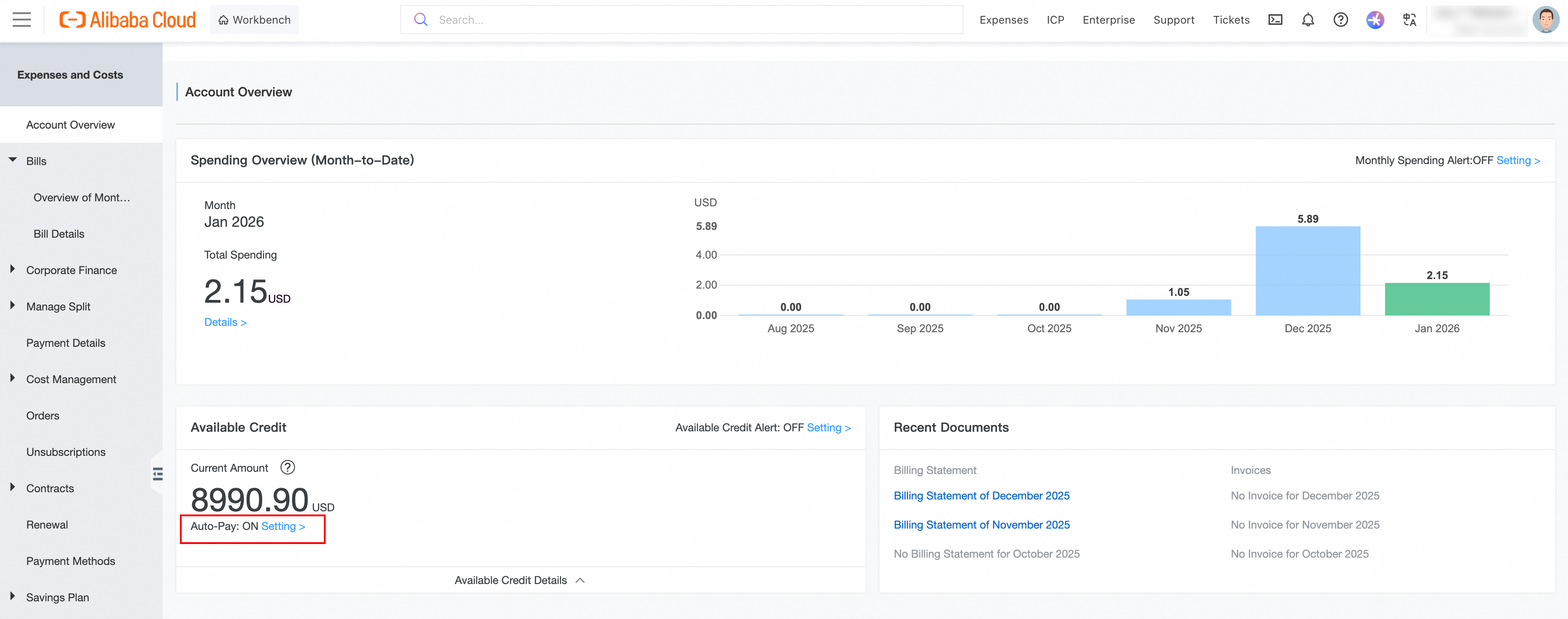Screen dimensions: 1568x619
Task: Click the Alibaba Cloud logo
Action: click(x=128, y=20)
